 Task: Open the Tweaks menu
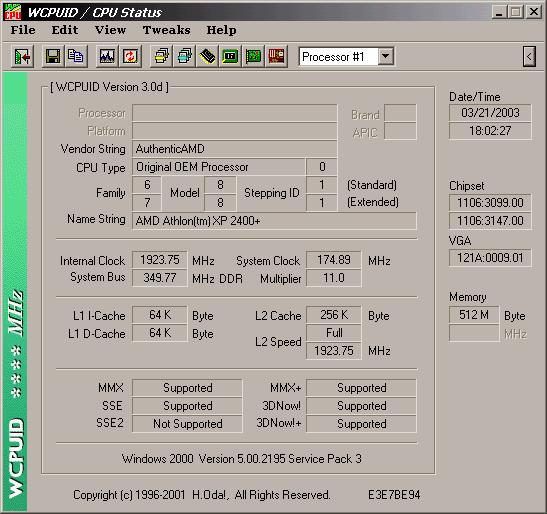click(x=166, y=30)
